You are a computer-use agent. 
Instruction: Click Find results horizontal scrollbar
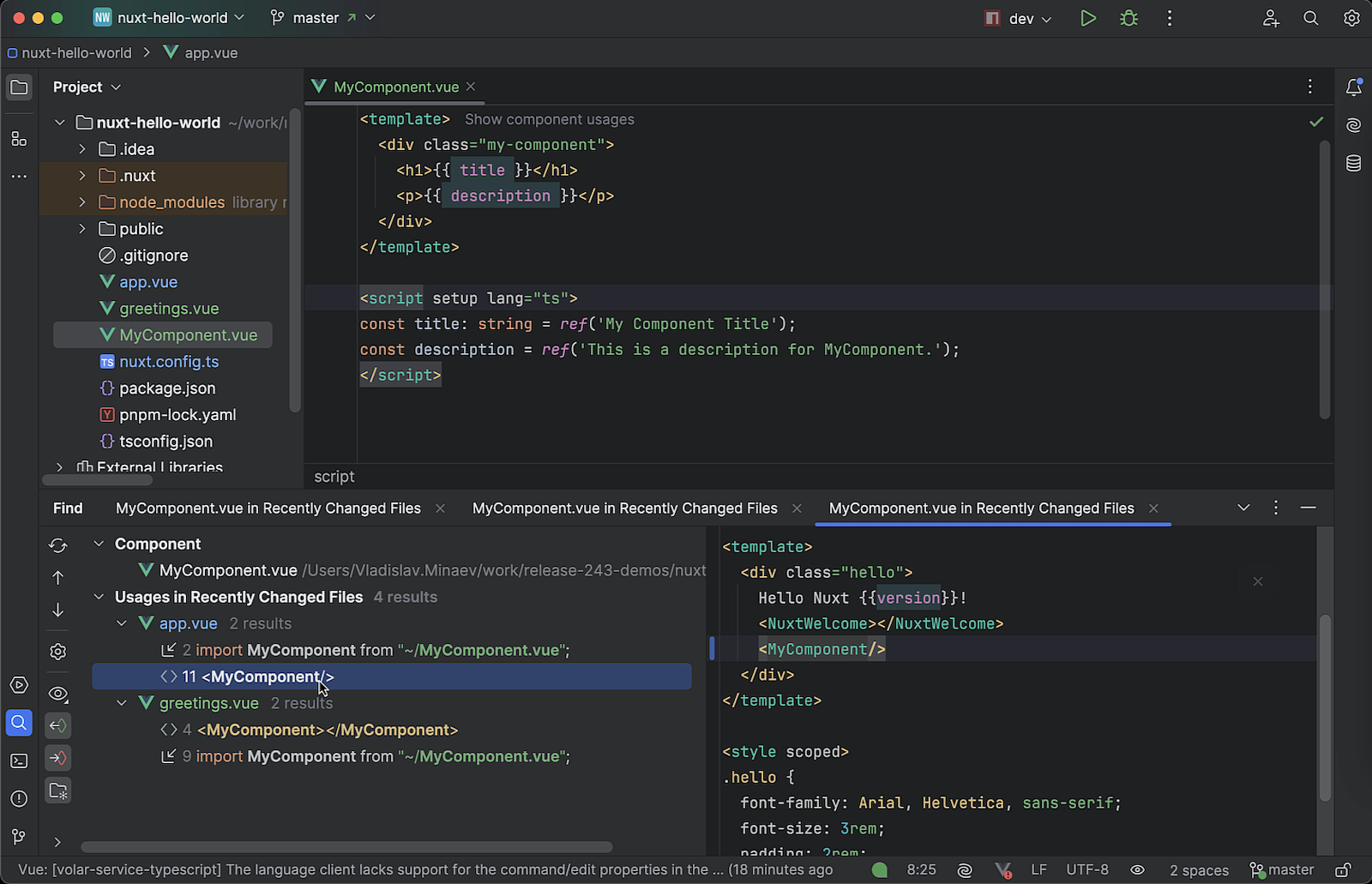(346, 847)
